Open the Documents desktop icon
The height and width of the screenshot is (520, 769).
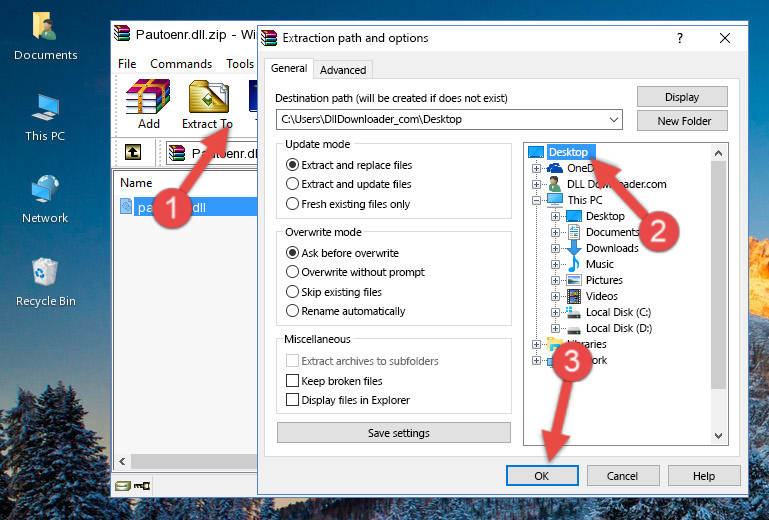45,36
